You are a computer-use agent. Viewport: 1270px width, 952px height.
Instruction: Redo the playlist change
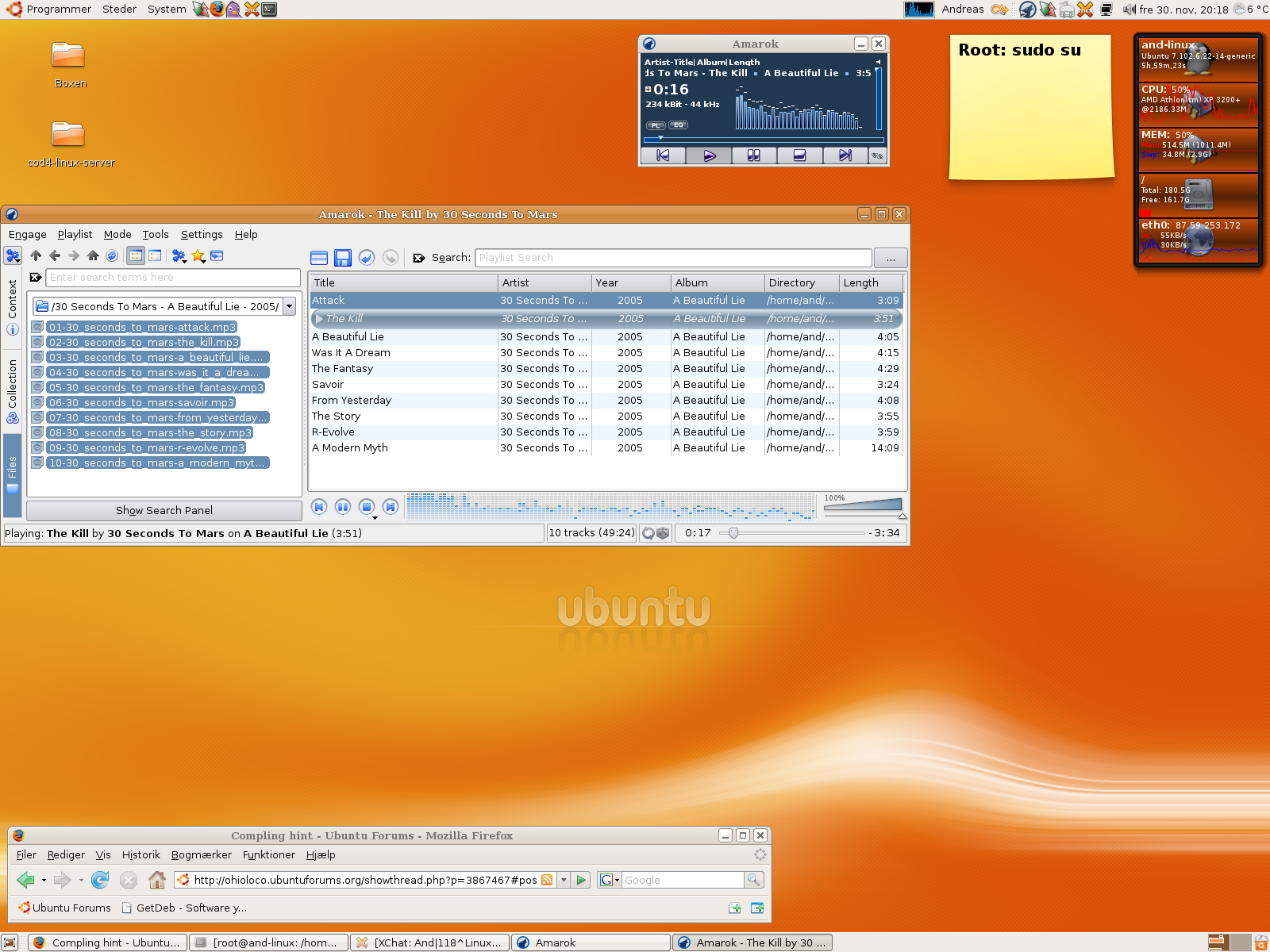[390, 257]
